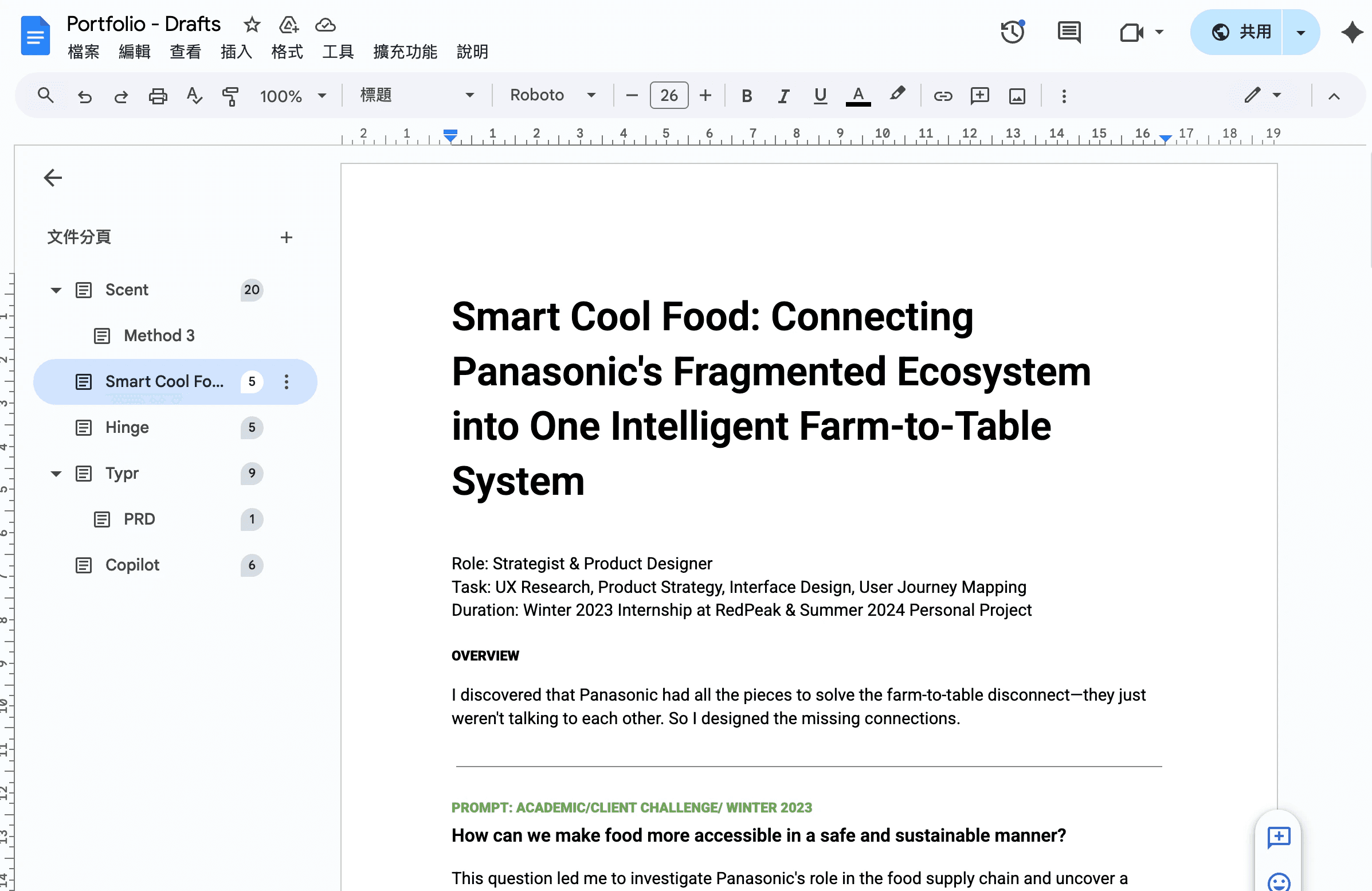Image resolution: width=1372 pixels, height=891 pixels.
Task: Toggle italic formatting
Action: point(783,96)
